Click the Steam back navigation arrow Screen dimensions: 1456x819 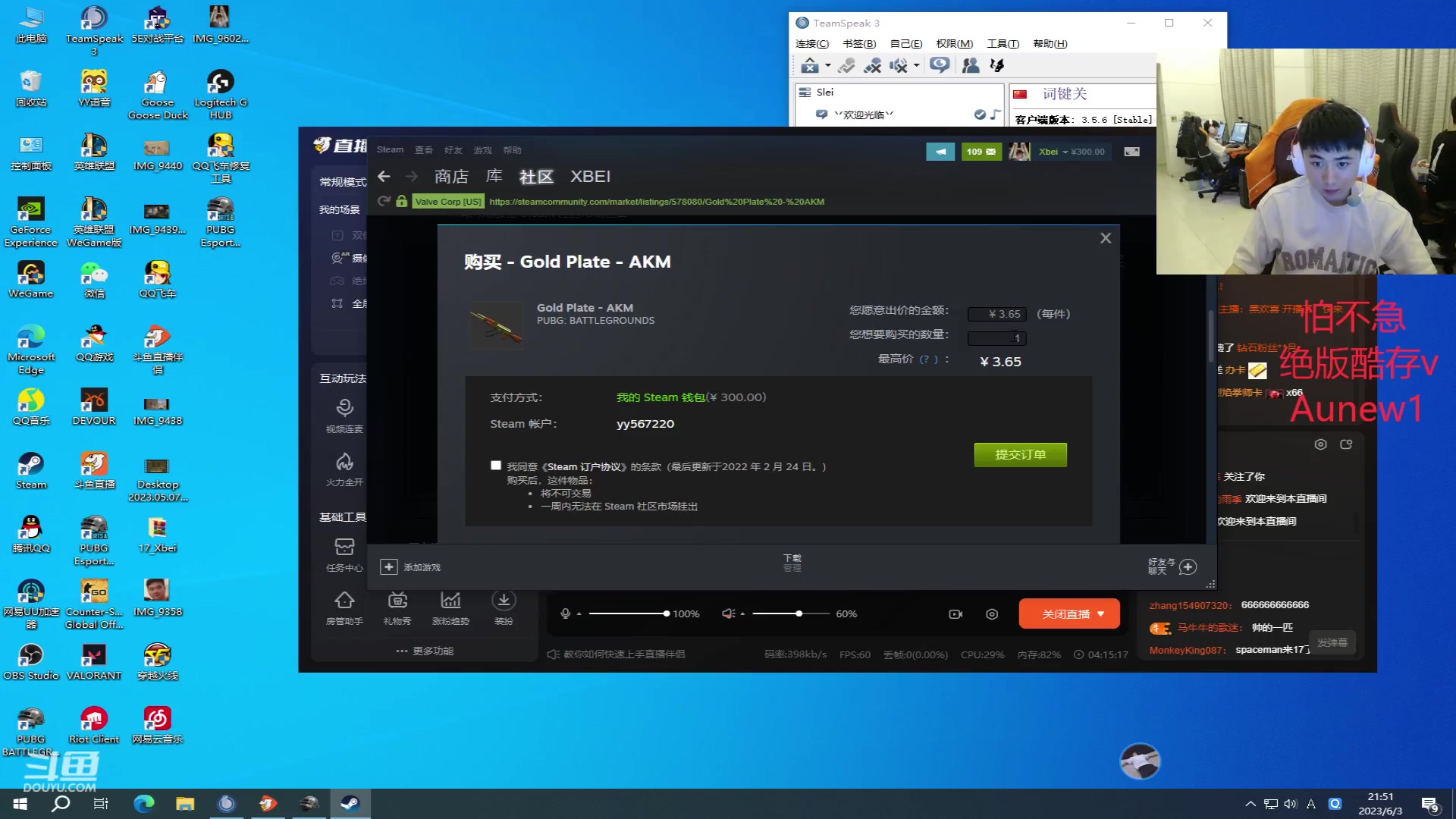[x=384, y=177]
